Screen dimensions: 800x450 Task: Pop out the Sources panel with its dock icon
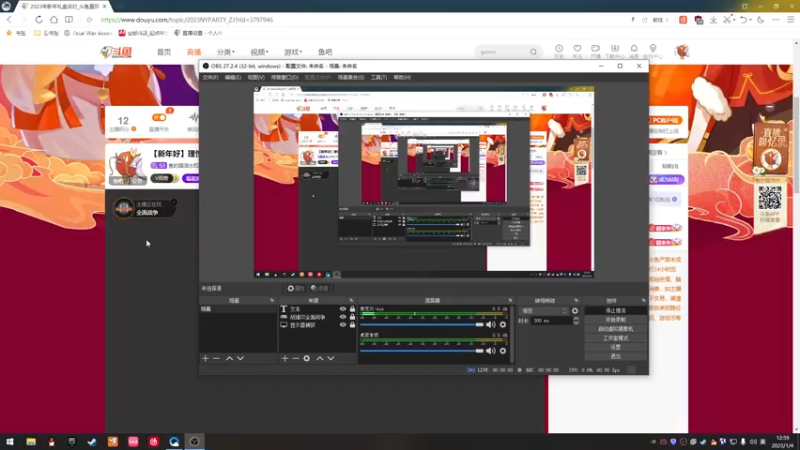coord(351,301)
